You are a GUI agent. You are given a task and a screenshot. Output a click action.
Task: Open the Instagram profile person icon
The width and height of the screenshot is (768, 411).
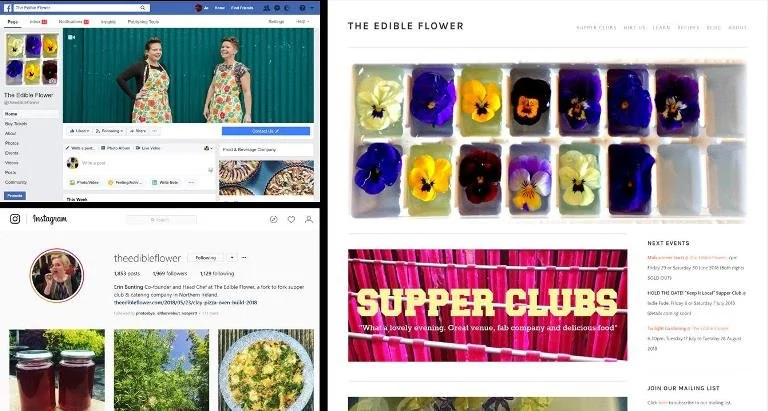(309, 219)
